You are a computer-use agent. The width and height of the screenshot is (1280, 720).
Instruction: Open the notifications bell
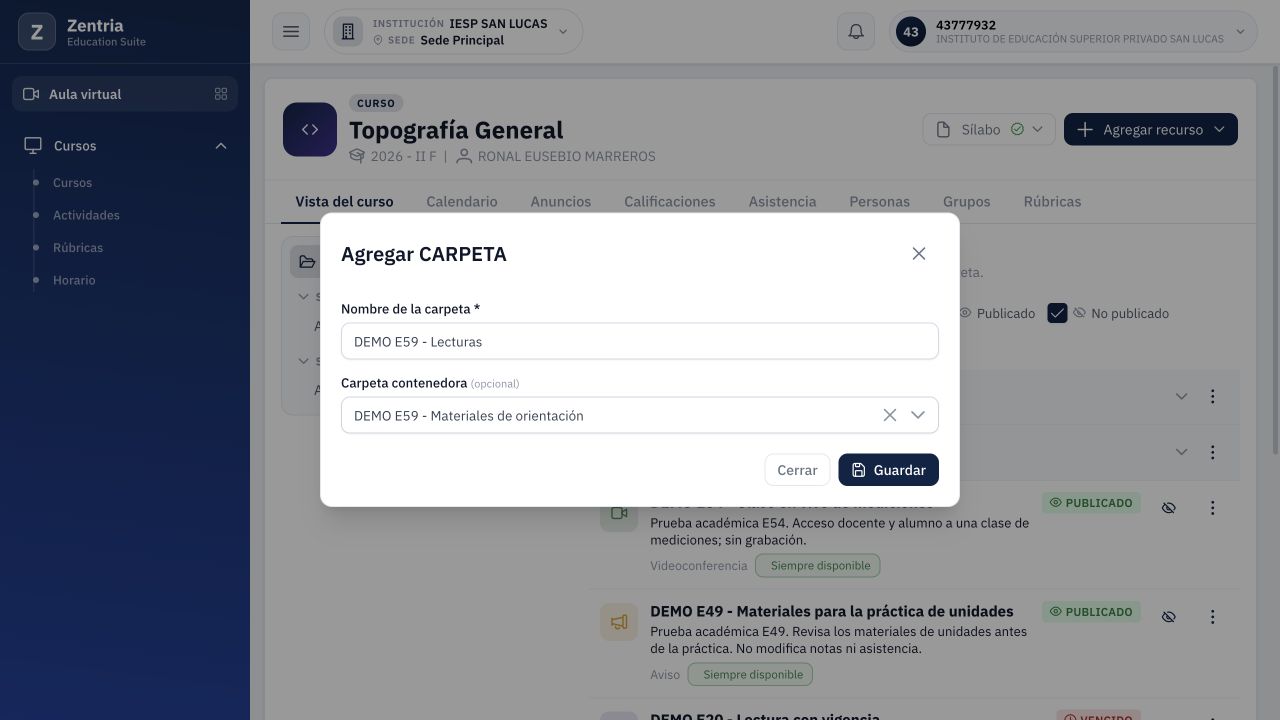tap(856, 32)
